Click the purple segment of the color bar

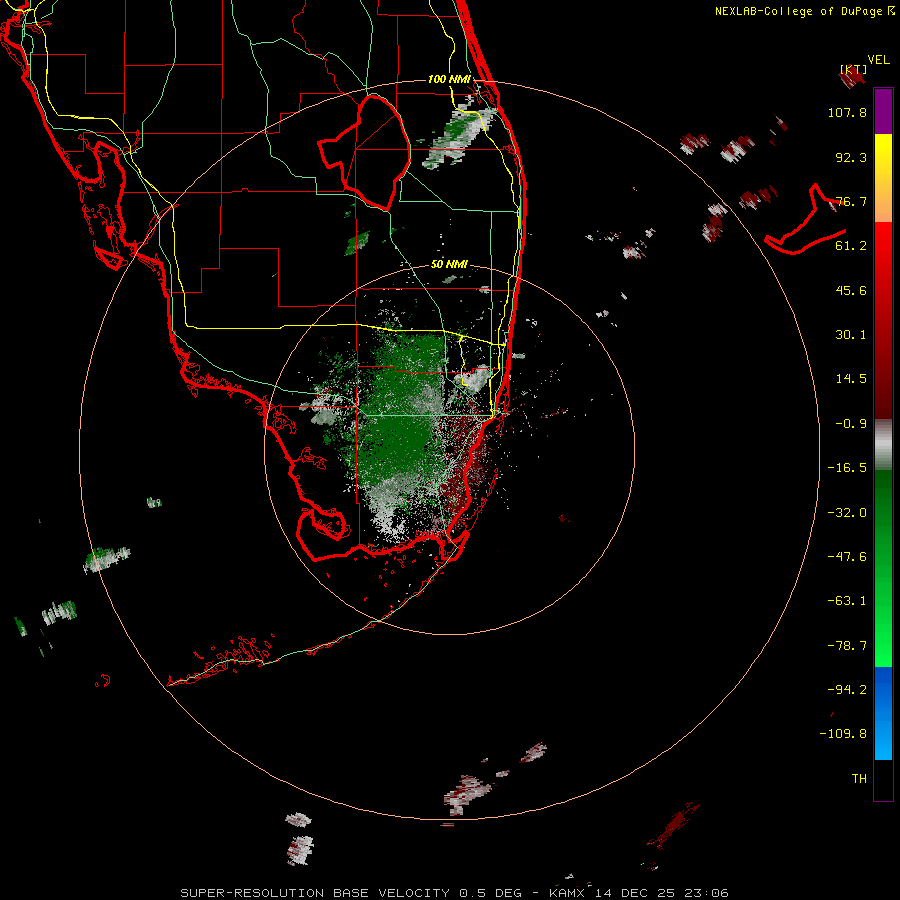(883, 111)
